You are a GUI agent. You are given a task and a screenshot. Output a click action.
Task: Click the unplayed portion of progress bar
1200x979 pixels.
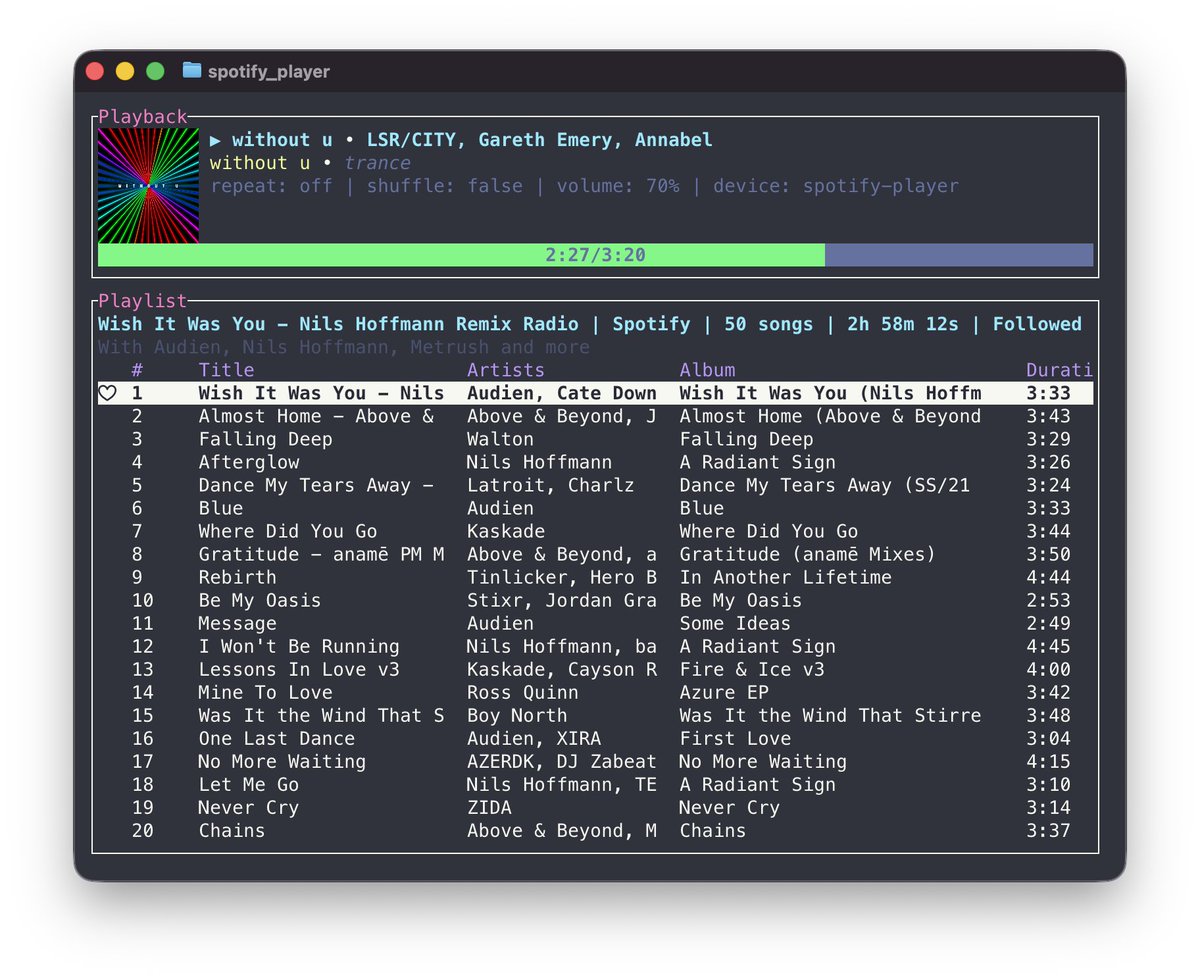959,255
